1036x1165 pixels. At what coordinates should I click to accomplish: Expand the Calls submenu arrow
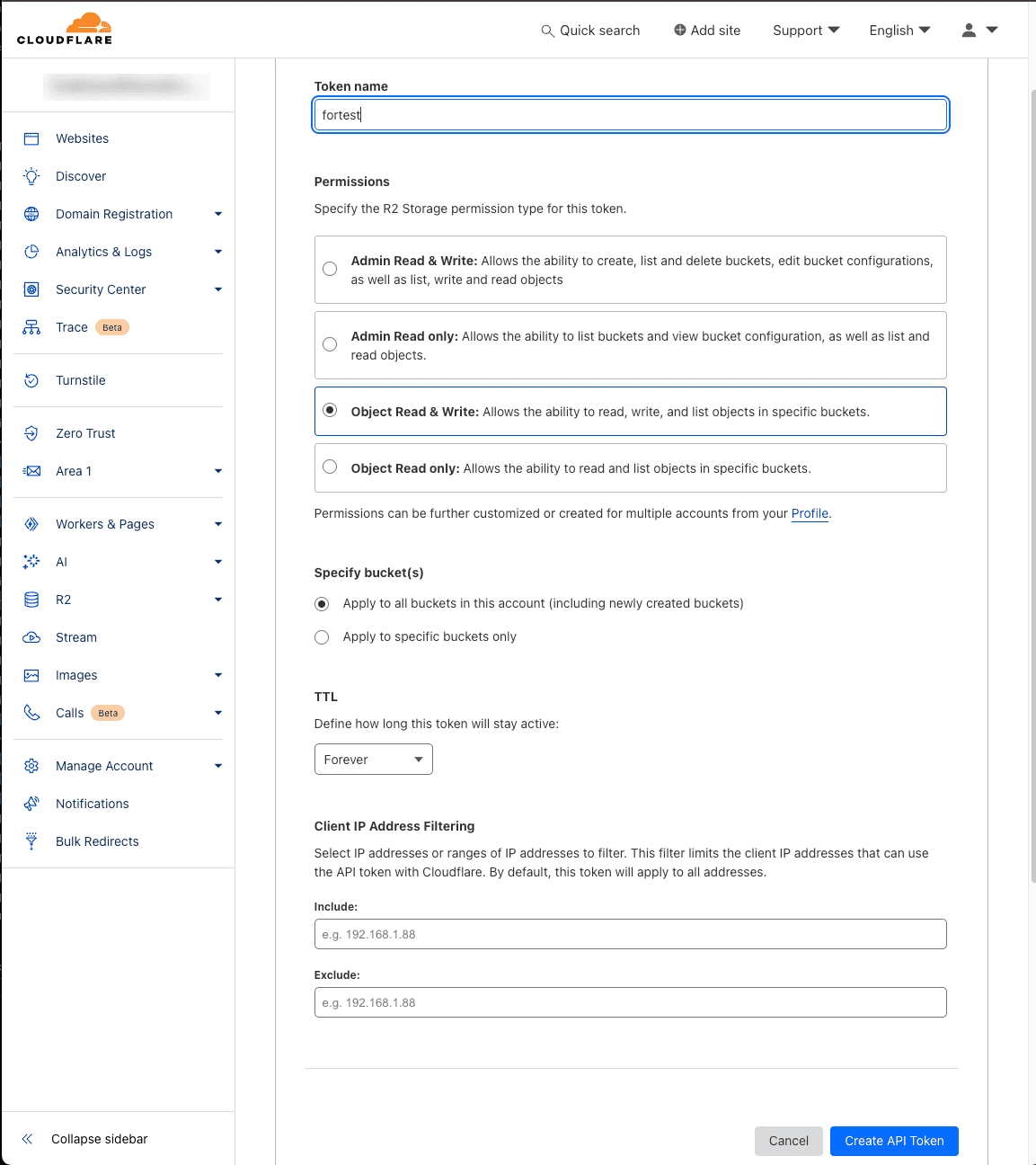tap(218, 713)
